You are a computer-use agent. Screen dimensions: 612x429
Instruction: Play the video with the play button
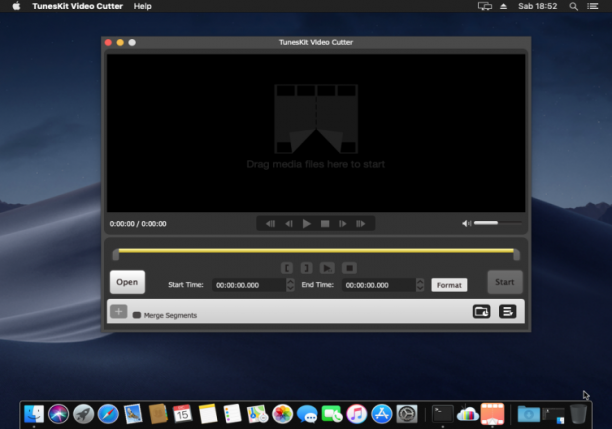[306, 224]
